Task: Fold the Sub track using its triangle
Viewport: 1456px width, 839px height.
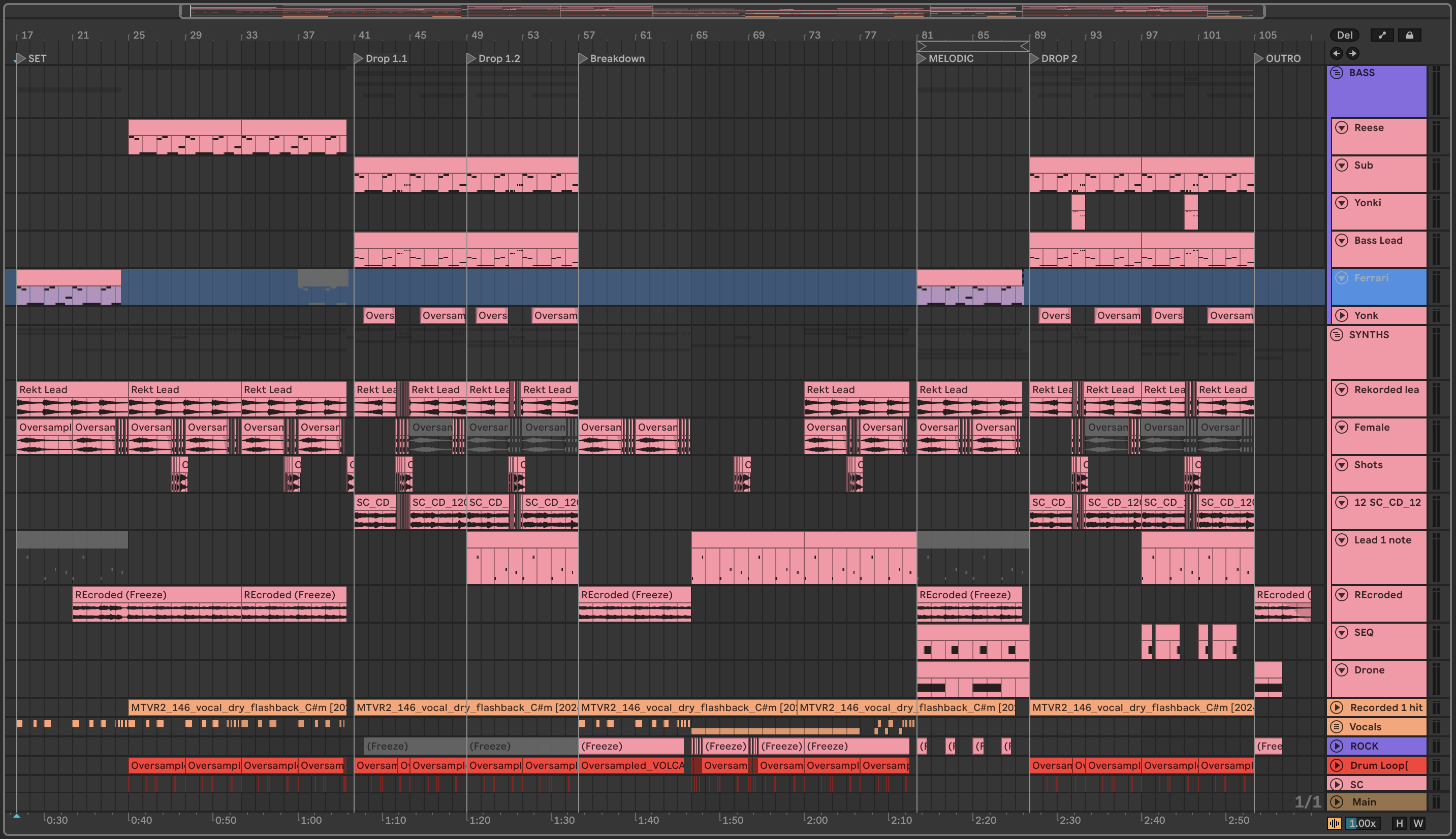Action: tap(1342, 165)
